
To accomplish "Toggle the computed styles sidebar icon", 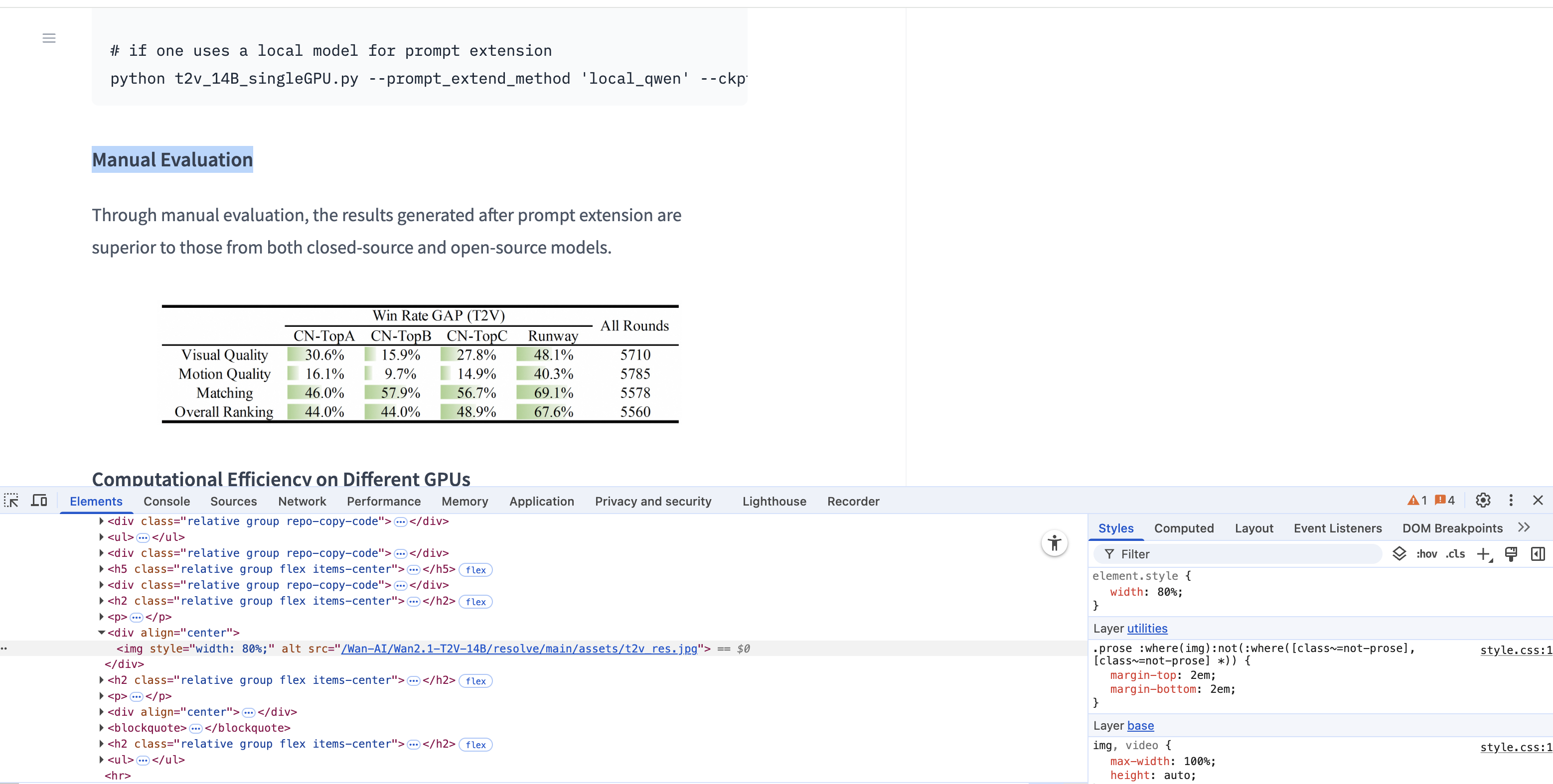I will click(1538, 554).
